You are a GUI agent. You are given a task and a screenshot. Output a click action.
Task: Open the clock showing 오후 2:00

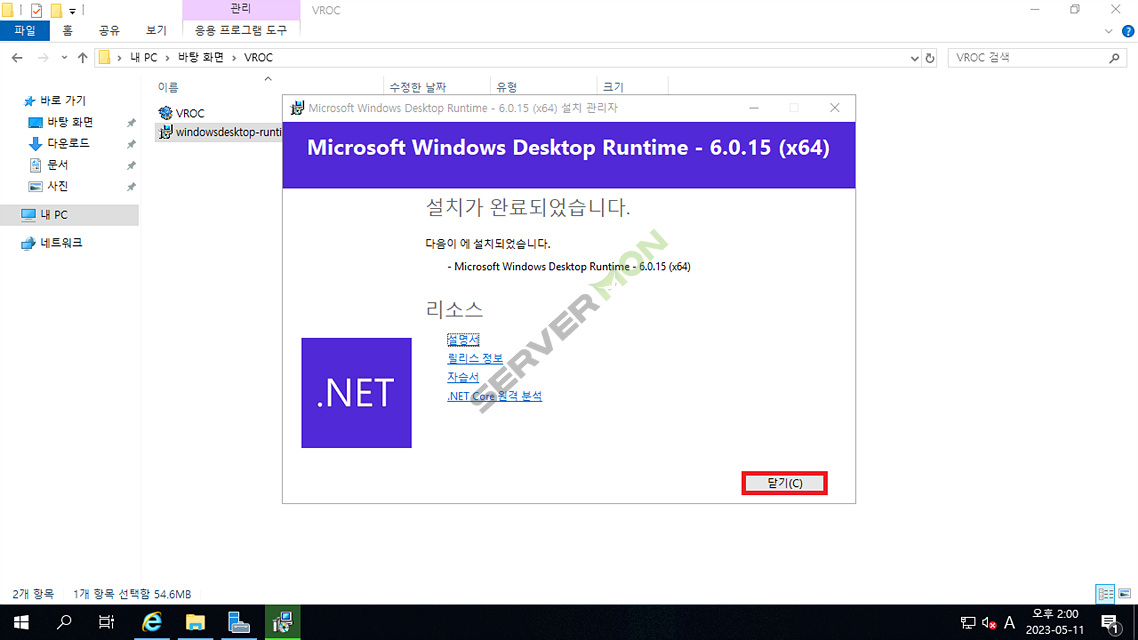1055,622
